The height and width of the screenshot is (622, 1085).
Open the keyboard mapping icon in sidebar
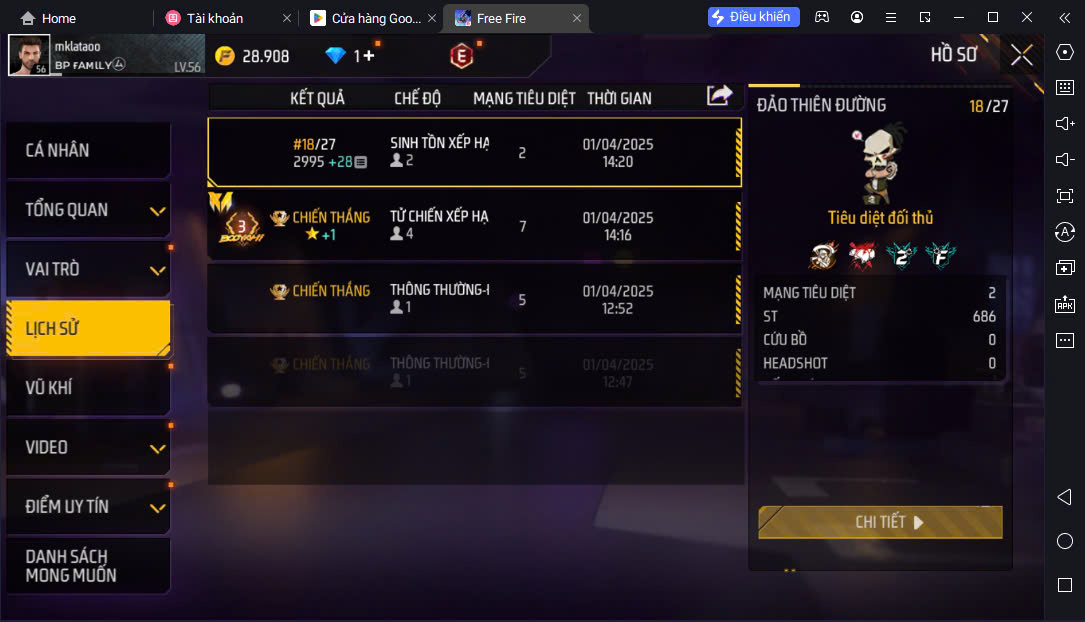click(1065, 87)
